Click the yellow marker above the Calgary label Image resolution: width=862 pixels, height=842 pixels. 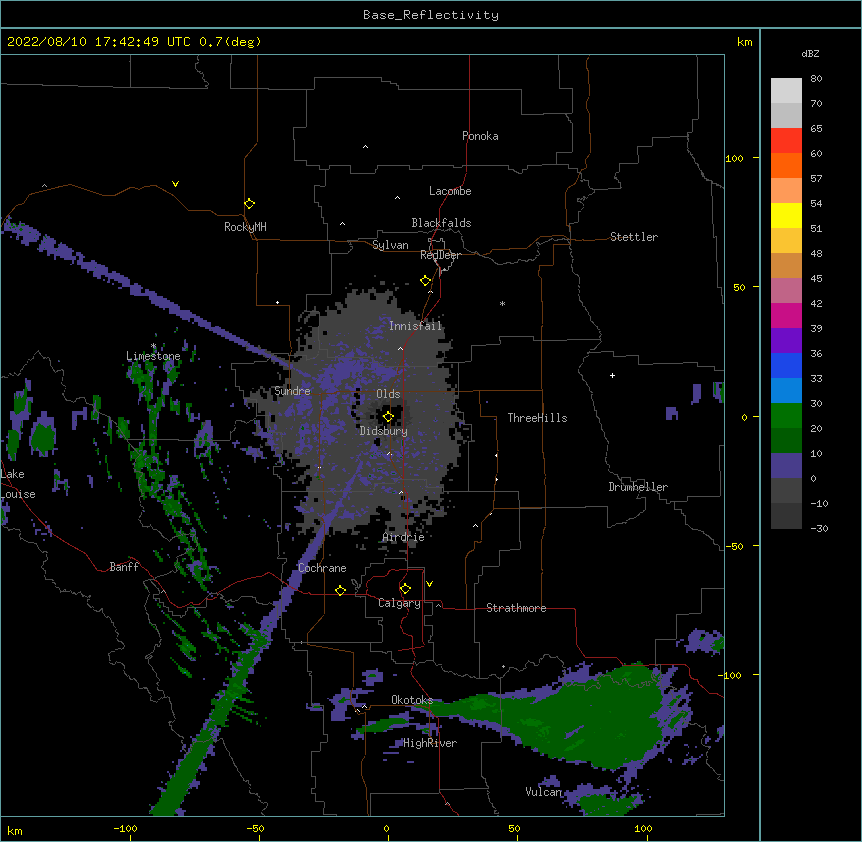405,589
